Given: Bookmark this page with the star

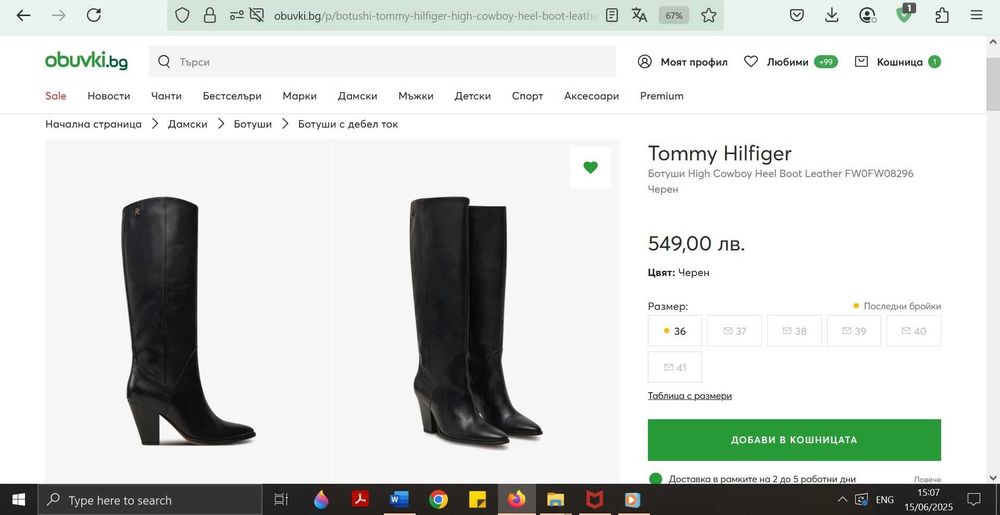Looking at the screenshot, I should coord(709,15).
